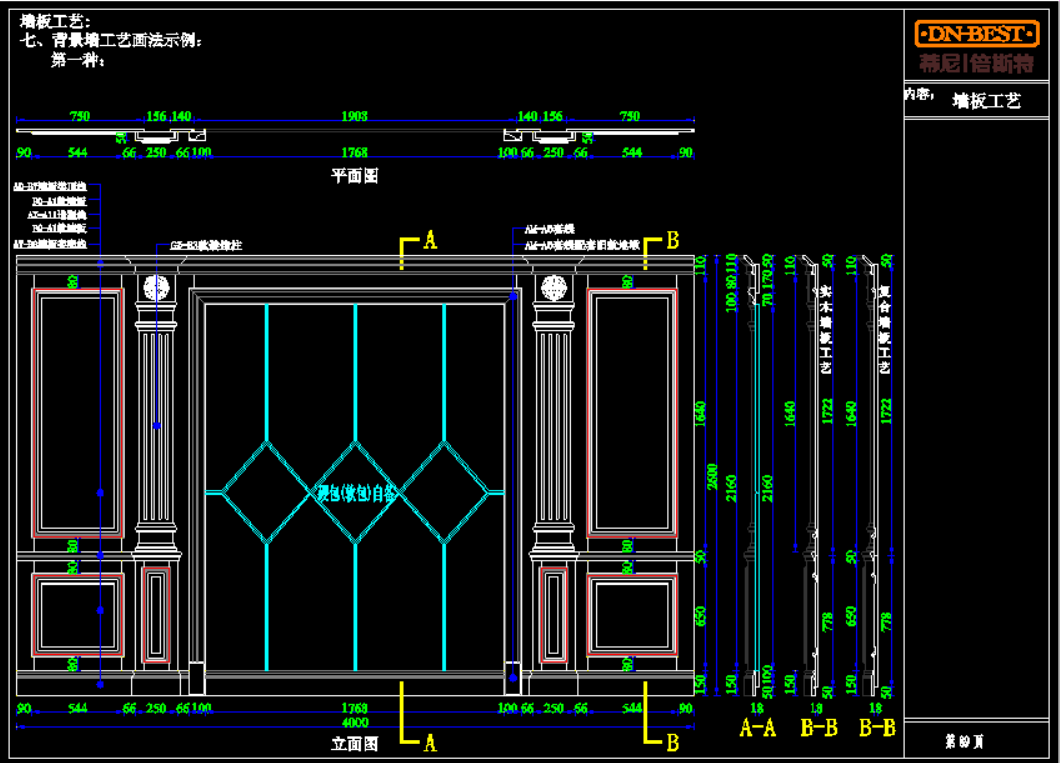Click the page number in bottom-right
This screenshot has width=1060, height=763.
click(965, 741)
